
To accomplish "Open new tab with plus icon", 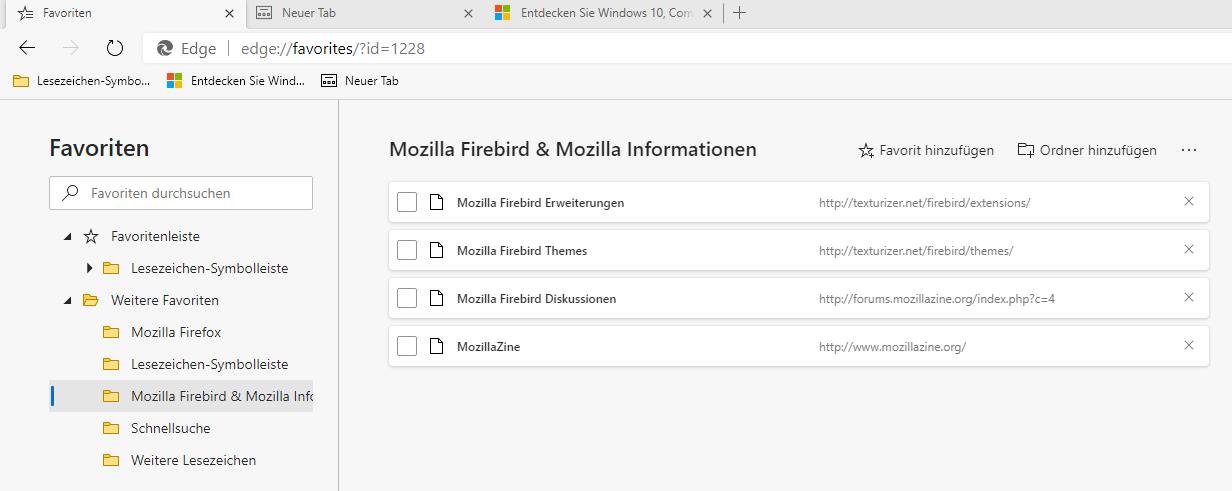I will pos(739,13).
